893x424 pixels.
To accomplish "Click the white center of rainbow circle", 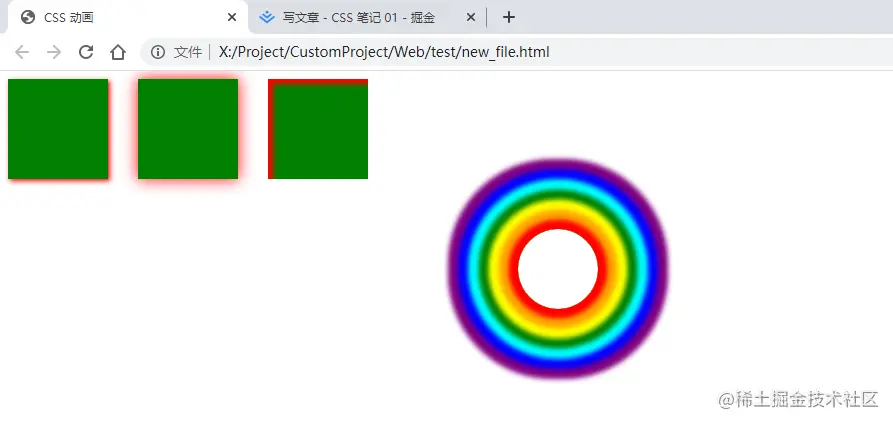I will 558,269.
